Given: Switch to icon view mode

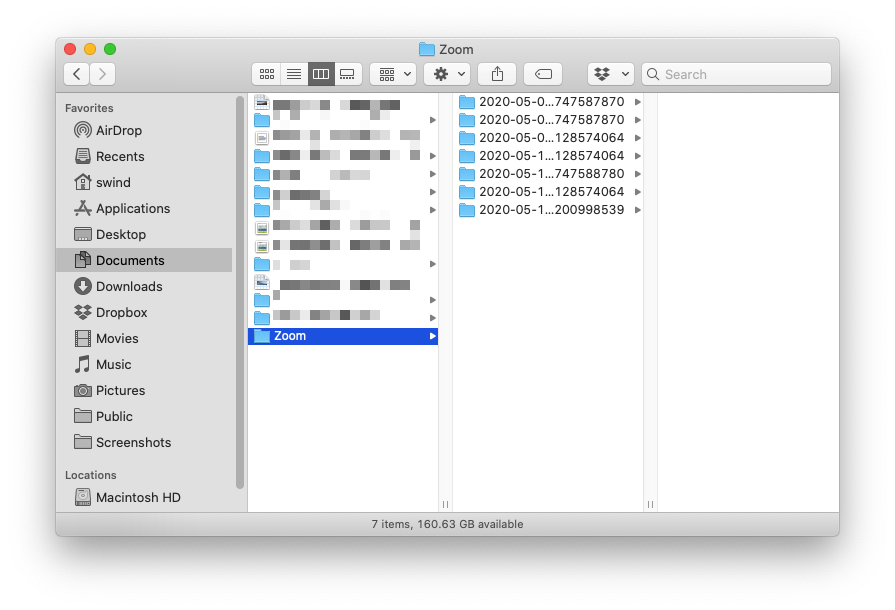Looking at the screenshot, I should point(266,73).
